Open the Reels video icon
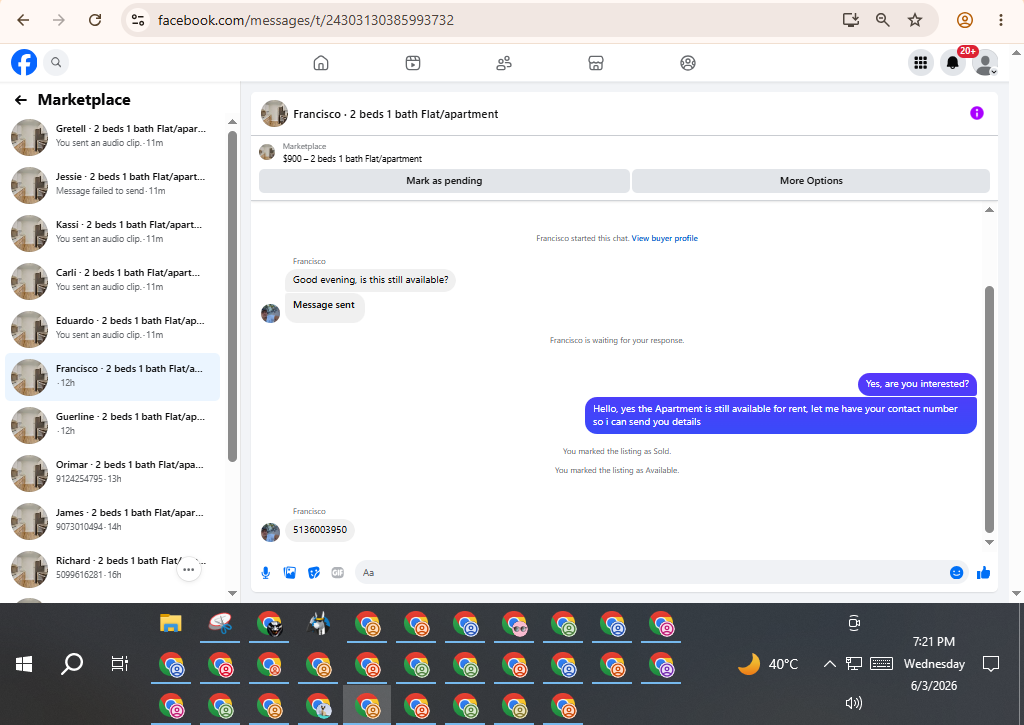The image size is (1024, 725). tap(413, 63)
